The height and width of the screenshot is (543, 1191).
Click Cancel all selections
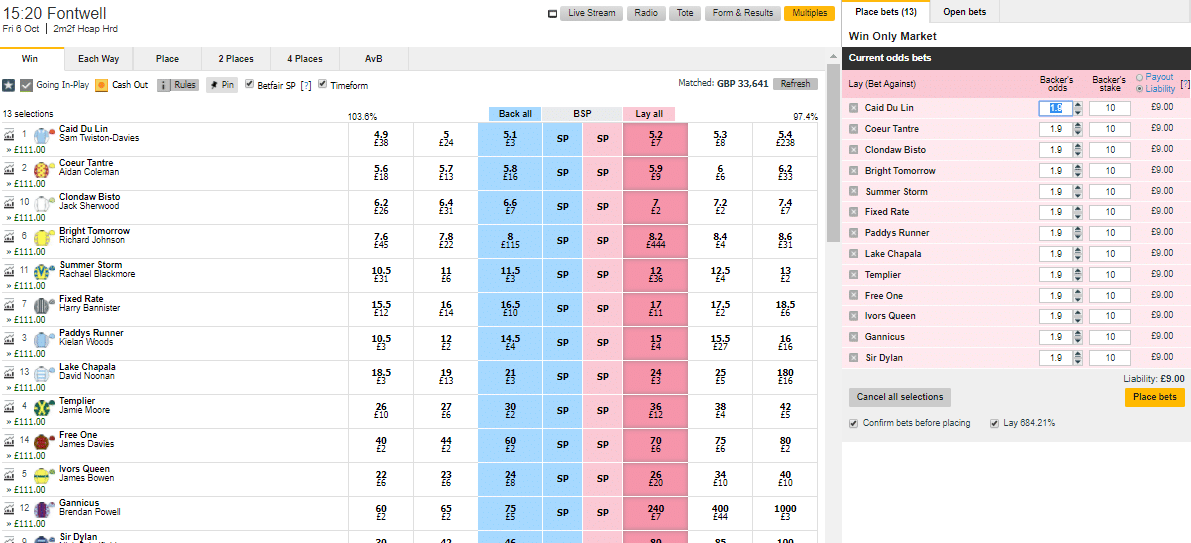[x=899, y=397]
